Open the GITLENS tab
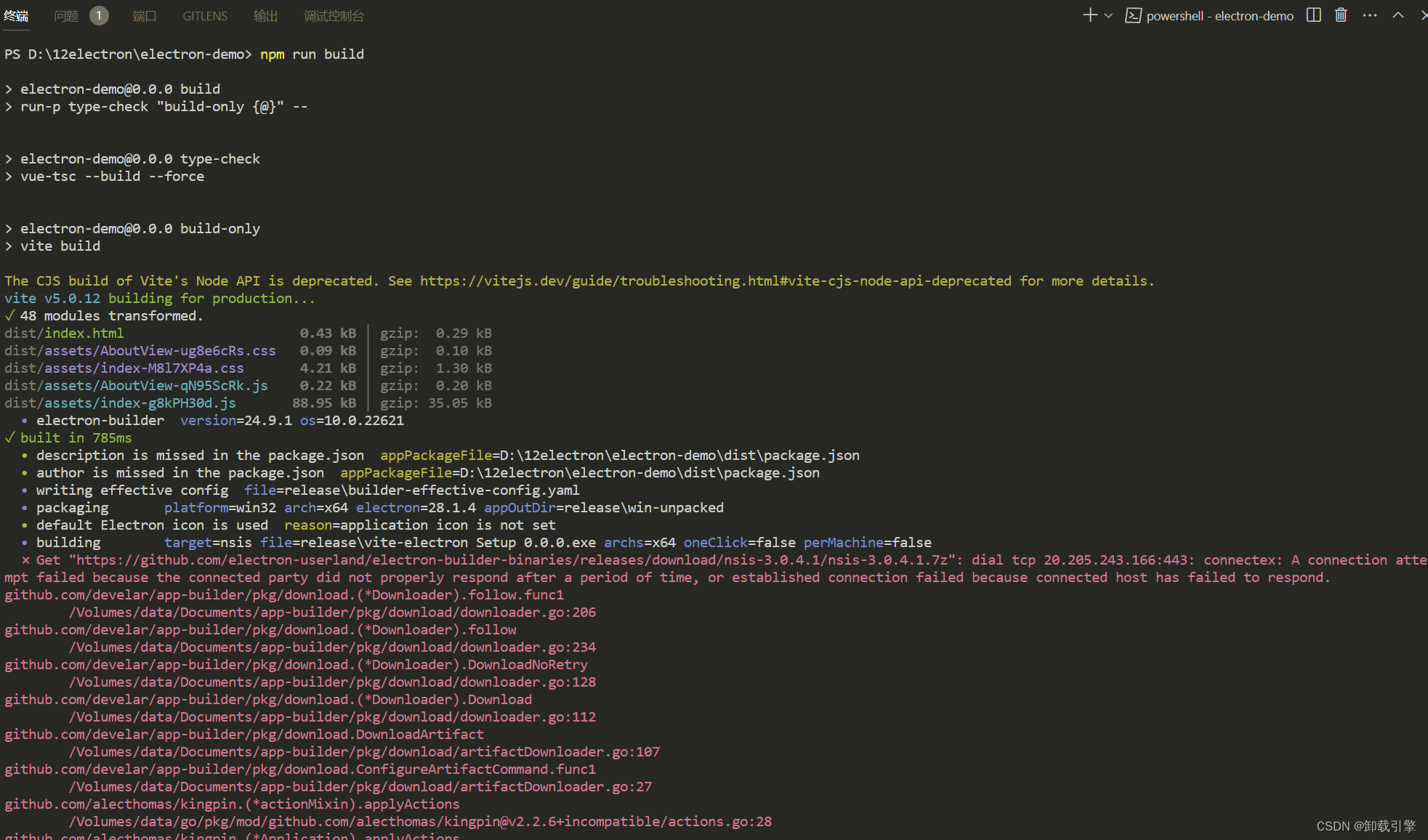This screenshot has width=1428, height=840. click(205, 16)
